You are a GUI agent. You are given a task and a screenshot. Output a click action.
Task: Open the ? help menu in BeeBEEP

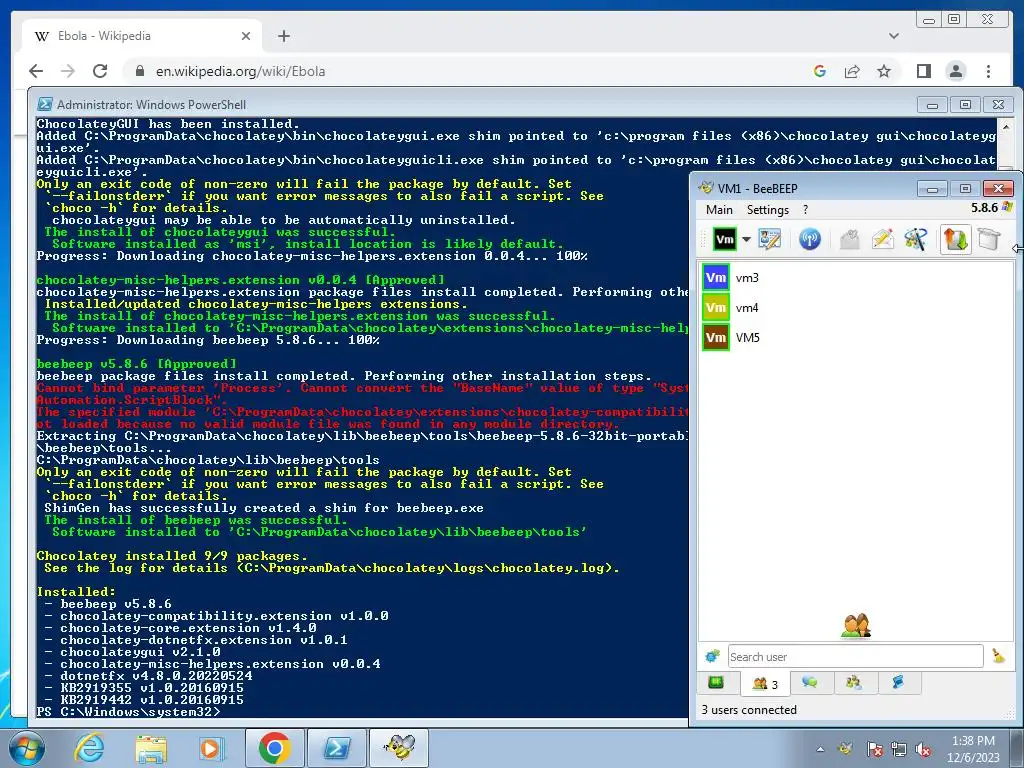pos(805,210)
